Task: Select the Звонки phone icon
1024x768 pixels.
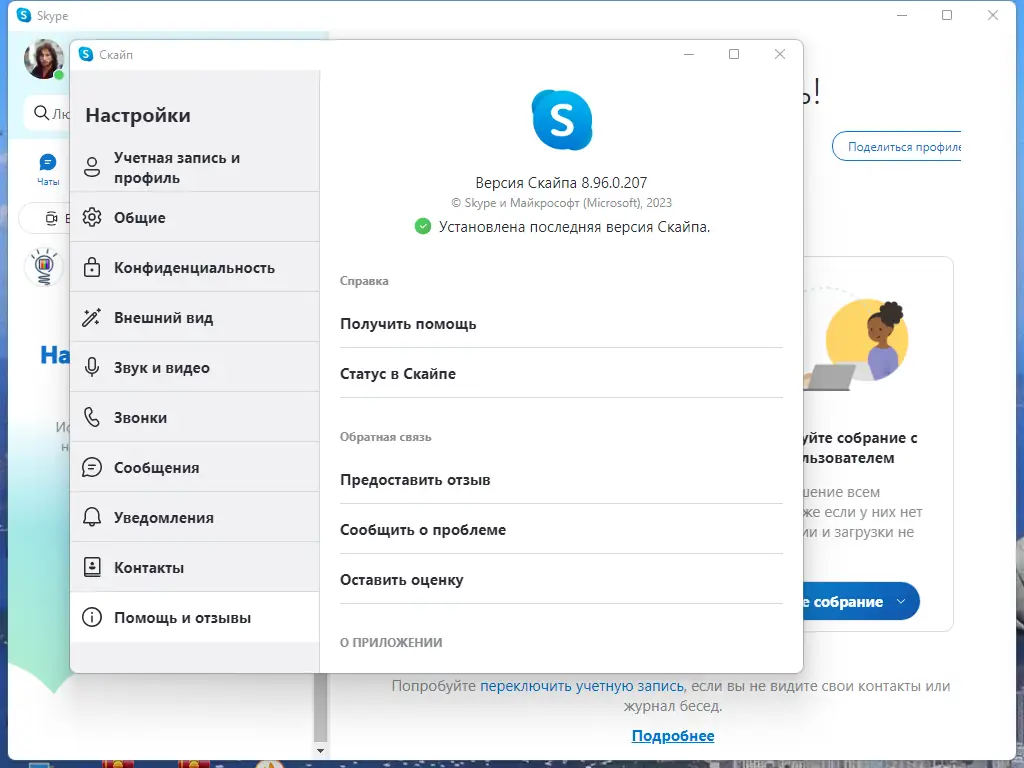Action: tap(93, 417)
